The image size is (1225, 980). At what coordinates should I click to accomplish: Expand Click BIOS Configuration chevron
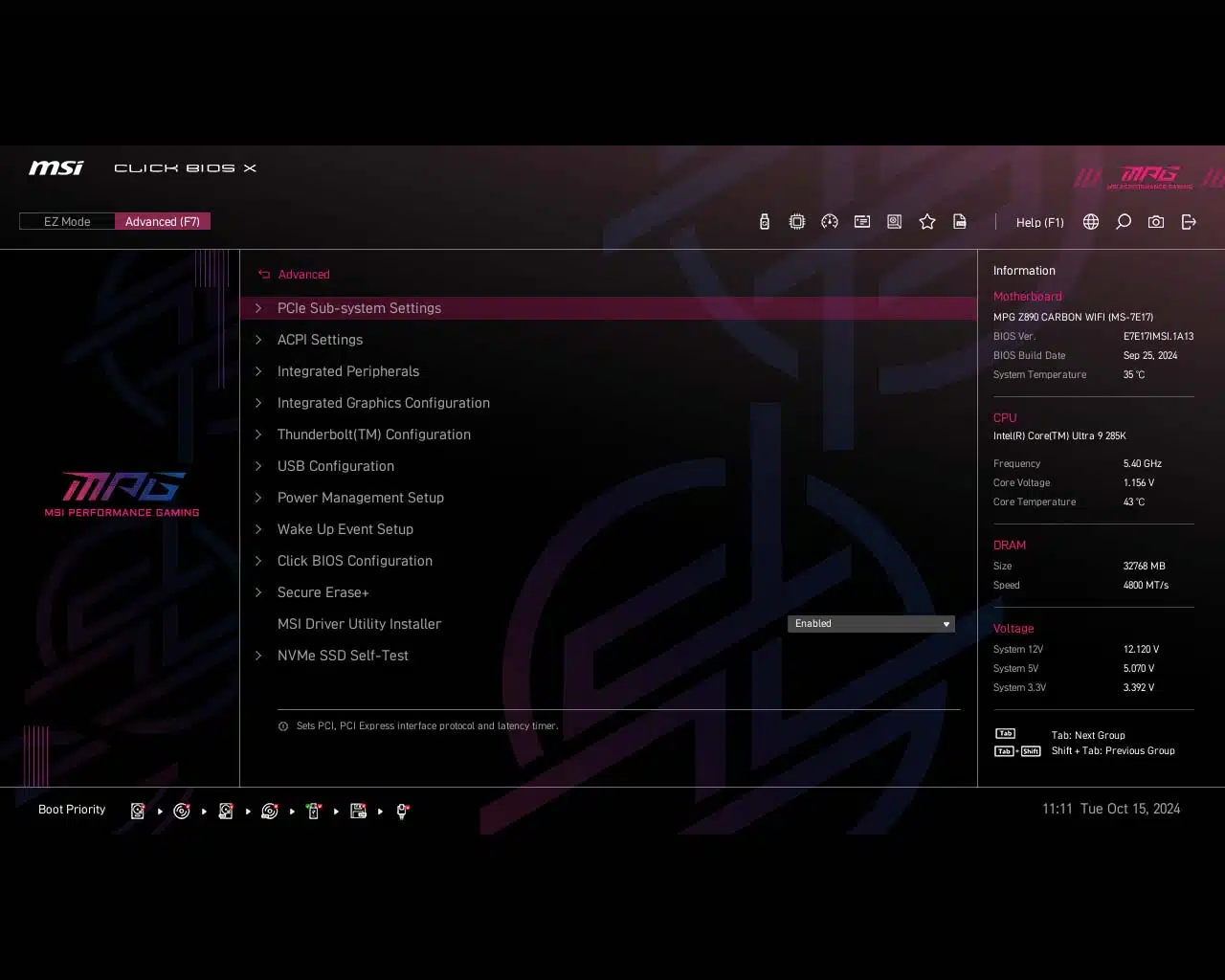258,561
